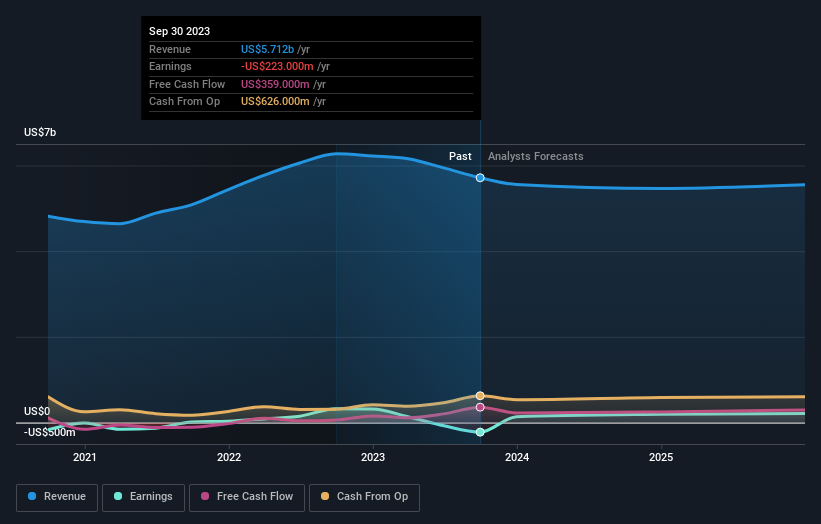Click the US$626.000m cash from op value

click(x=275, y=102)
